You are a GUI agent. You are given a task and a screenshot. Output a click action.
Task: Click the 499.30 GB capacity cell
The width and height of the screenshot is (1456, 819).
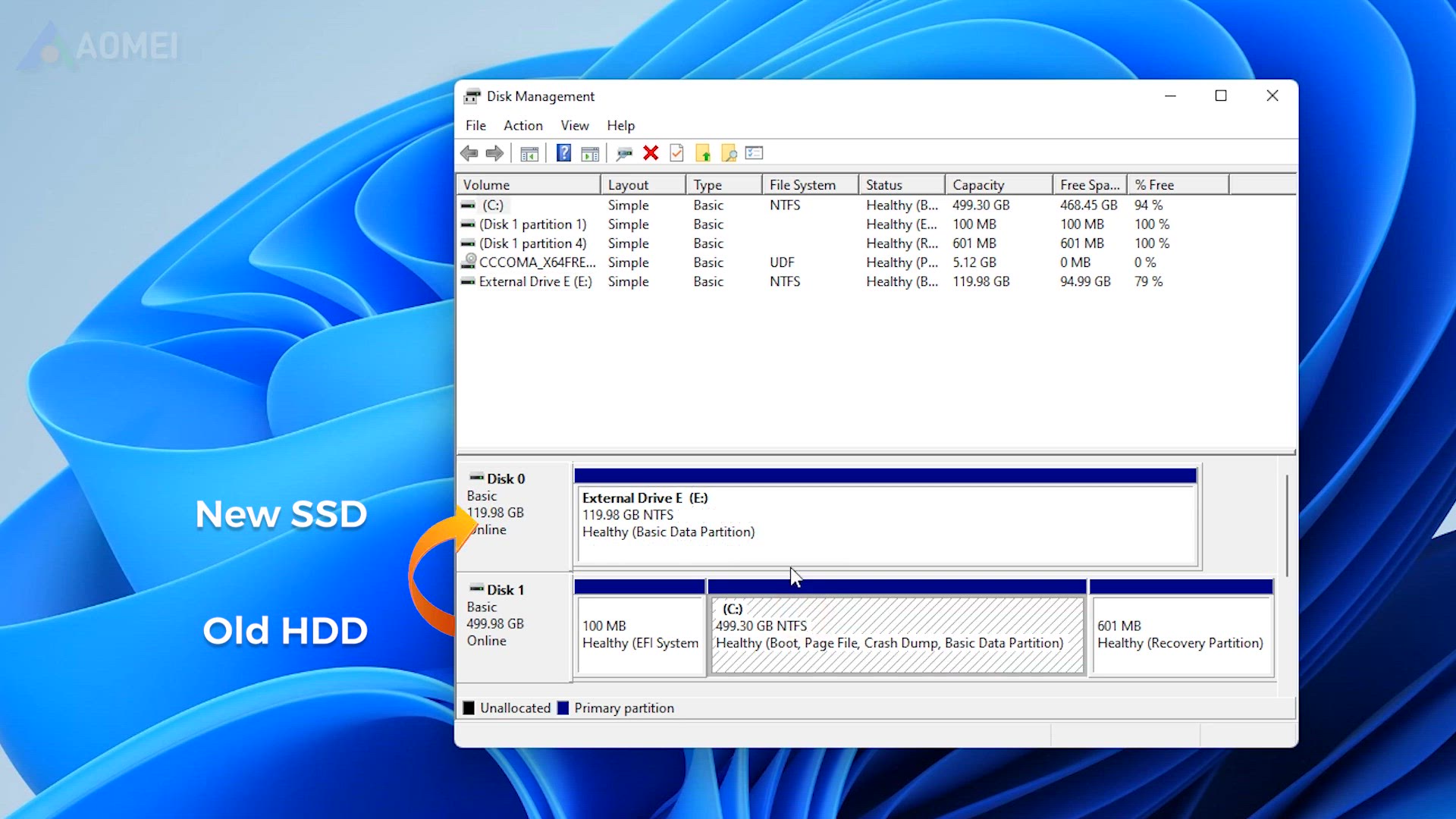point(981,206)
